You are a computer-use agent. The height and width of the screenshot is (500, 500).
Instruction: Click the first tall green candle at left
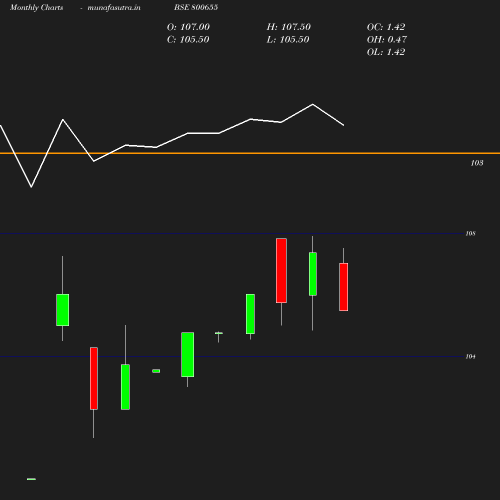[x=63, y=310]
